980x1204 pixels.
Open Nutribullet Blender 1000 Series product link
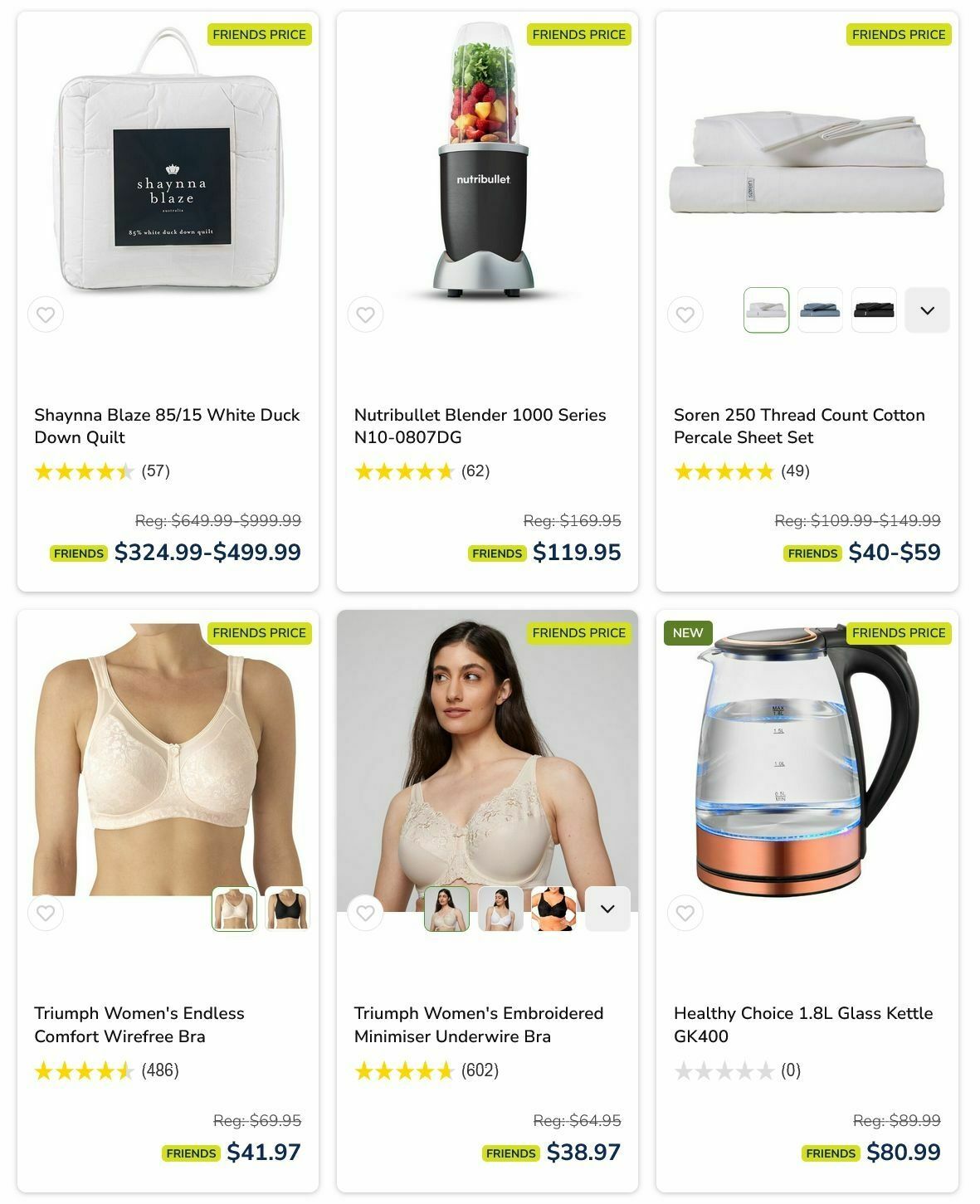[x=480, y=426]
